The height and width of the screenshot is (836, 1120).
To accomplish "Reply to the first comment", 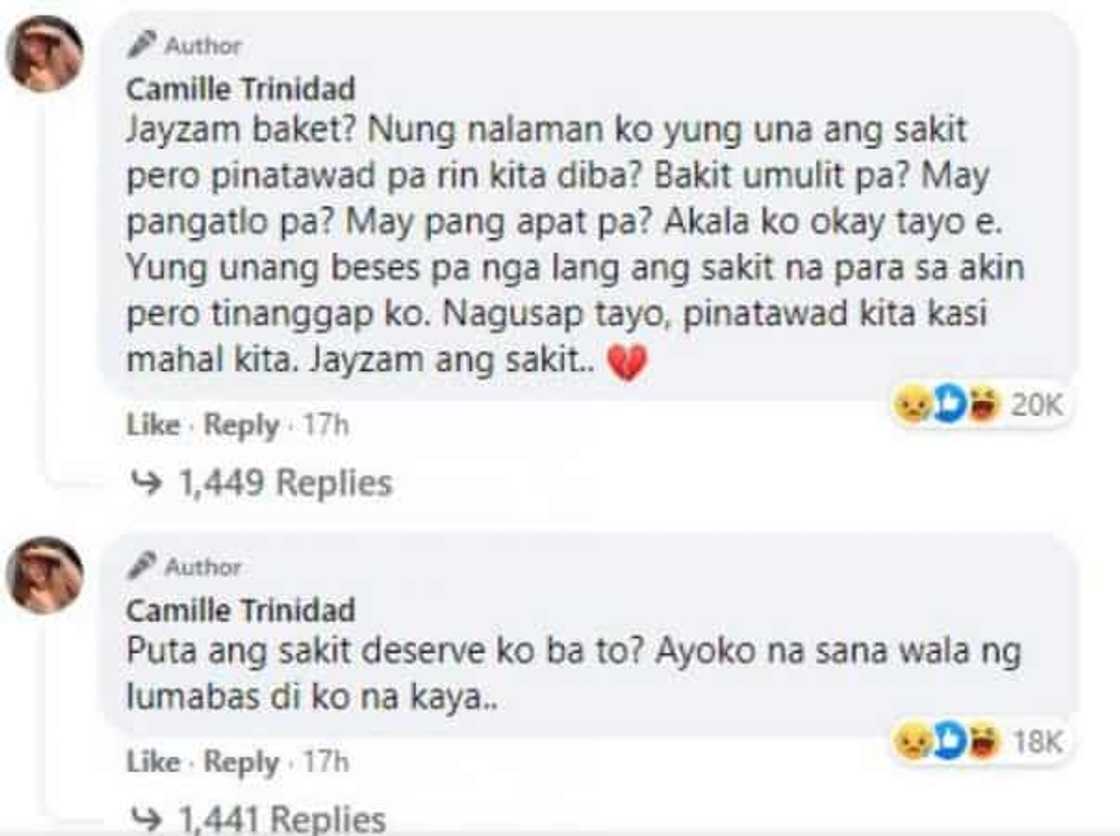I will point(241,425).
